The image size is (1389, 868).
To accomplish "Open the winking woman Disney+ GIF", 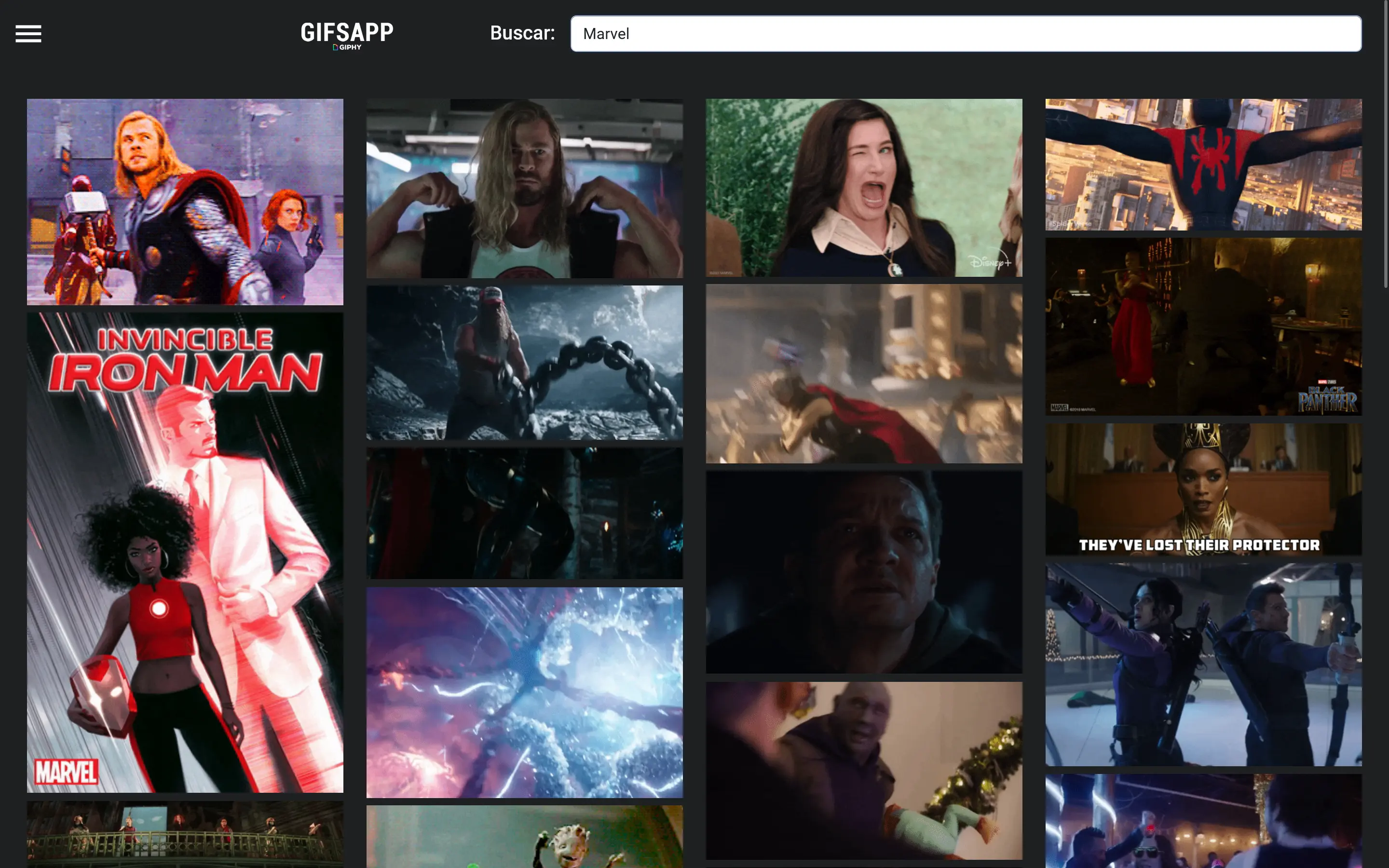I will (864, 187).
